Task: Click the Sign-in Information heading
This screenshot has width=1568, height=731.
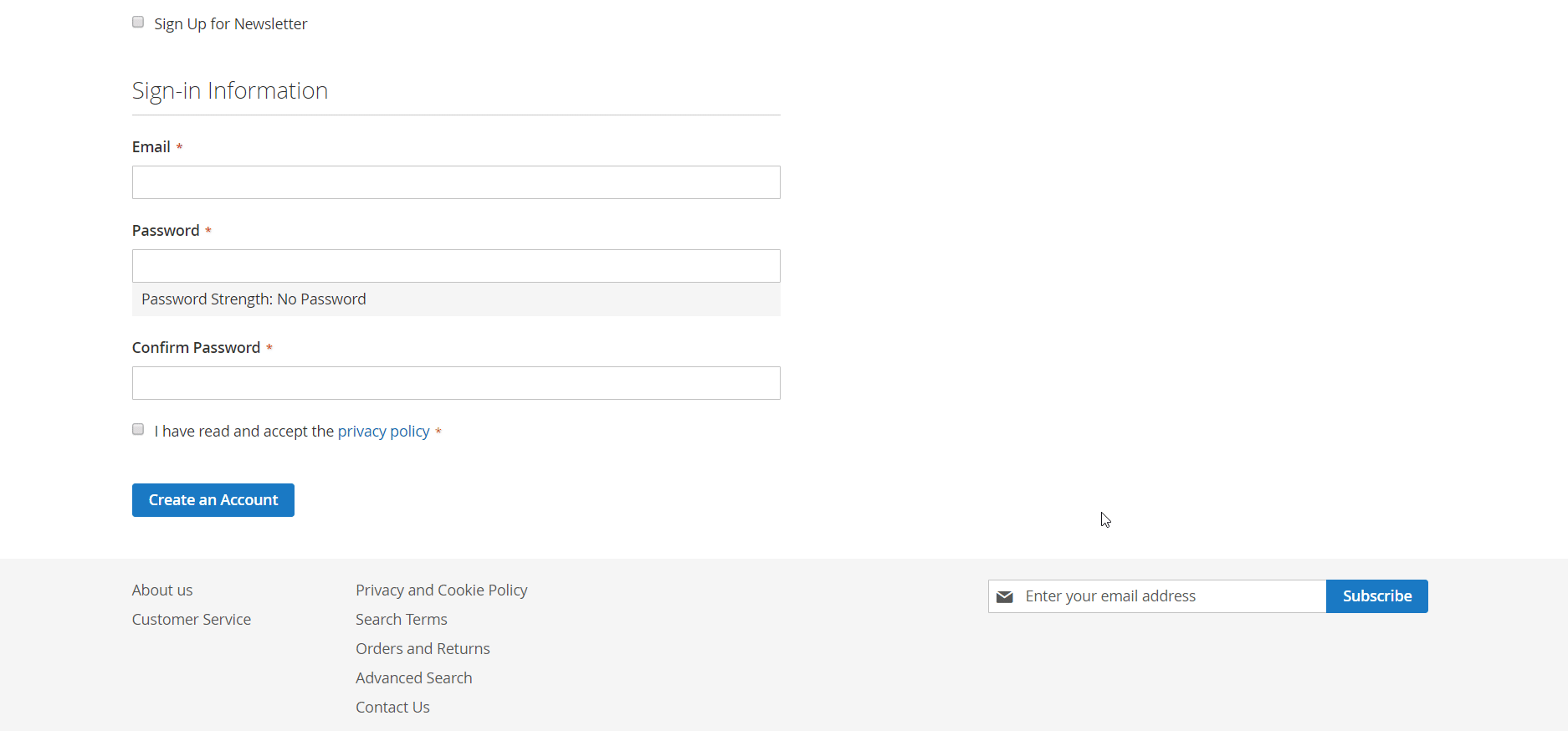Action: coord(230,90)
